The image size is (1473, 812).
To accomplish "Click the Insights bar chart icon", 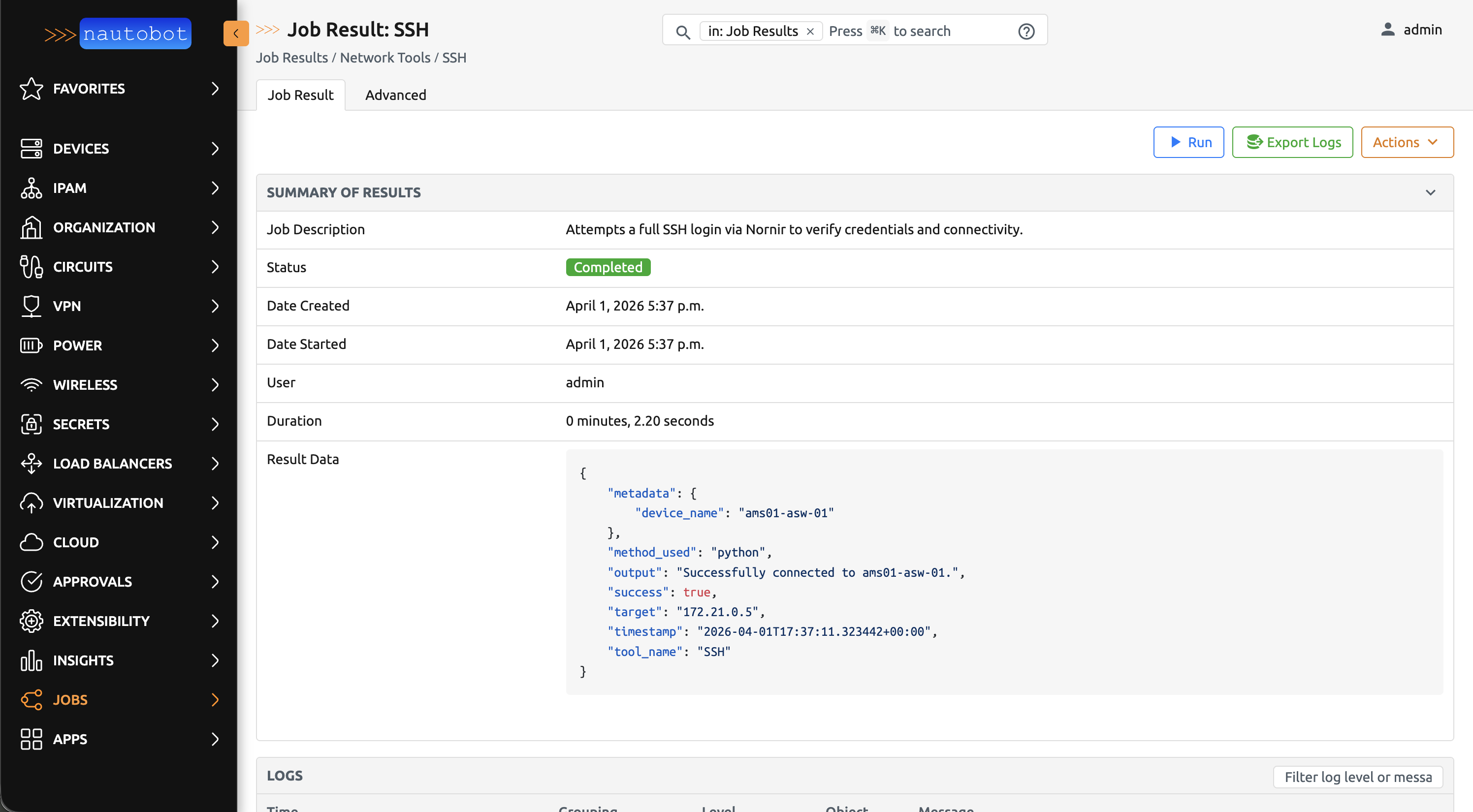I will pos(31,660).
